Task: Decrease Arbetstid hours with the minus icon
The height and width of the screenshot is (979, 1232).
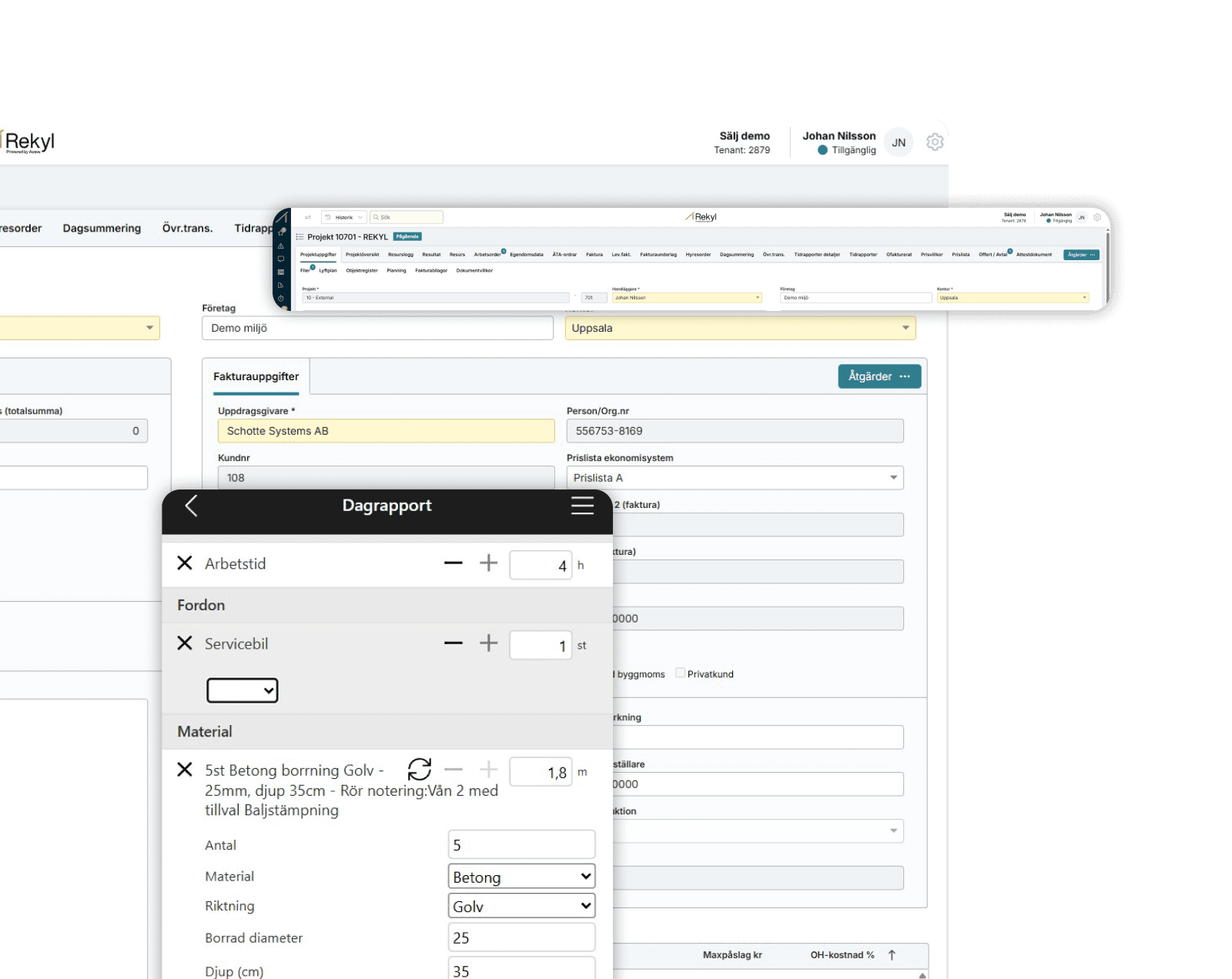Action: [x=454, y=563]
